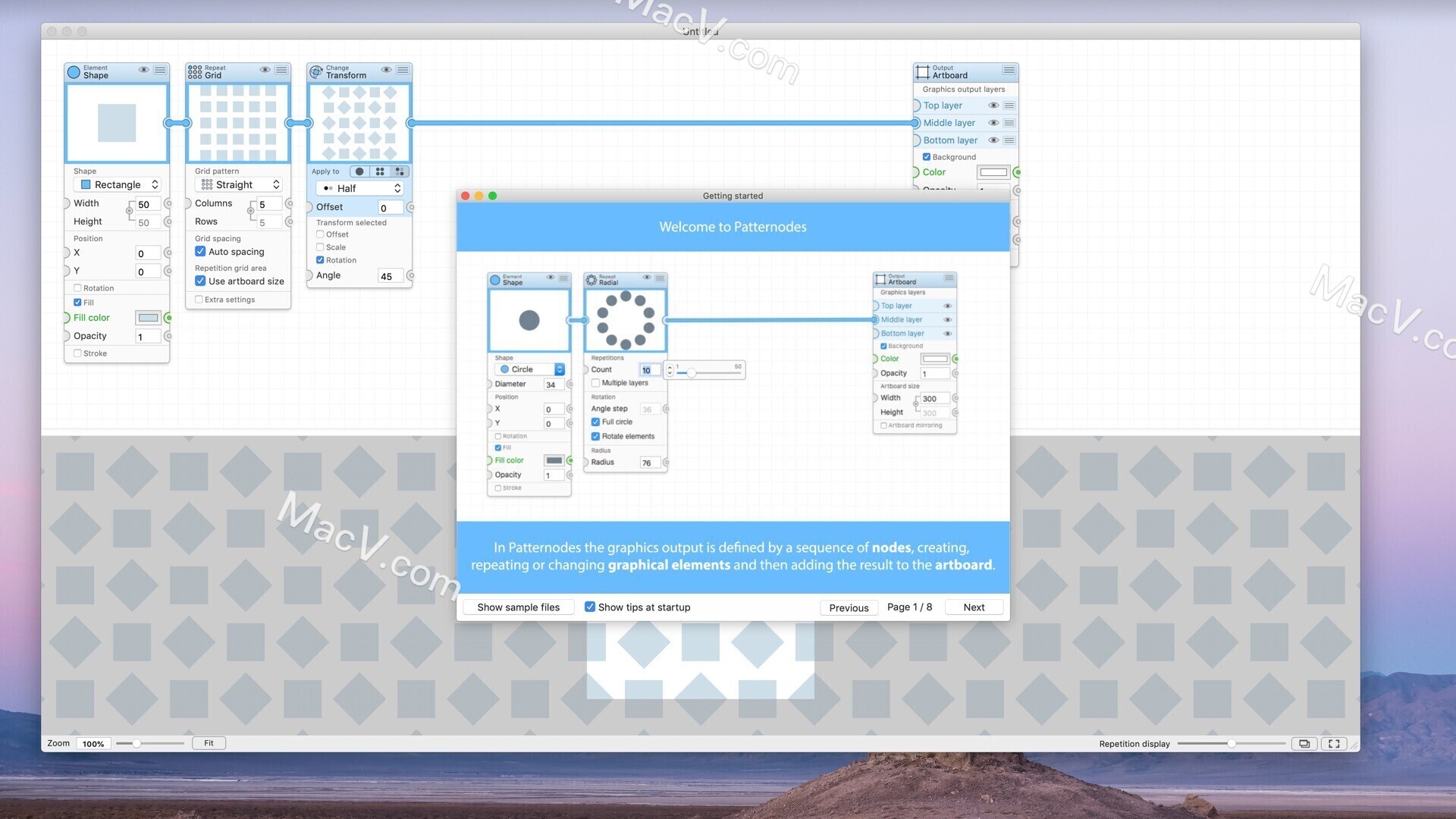Hide the Bottom layer

(x=993, y=140)
